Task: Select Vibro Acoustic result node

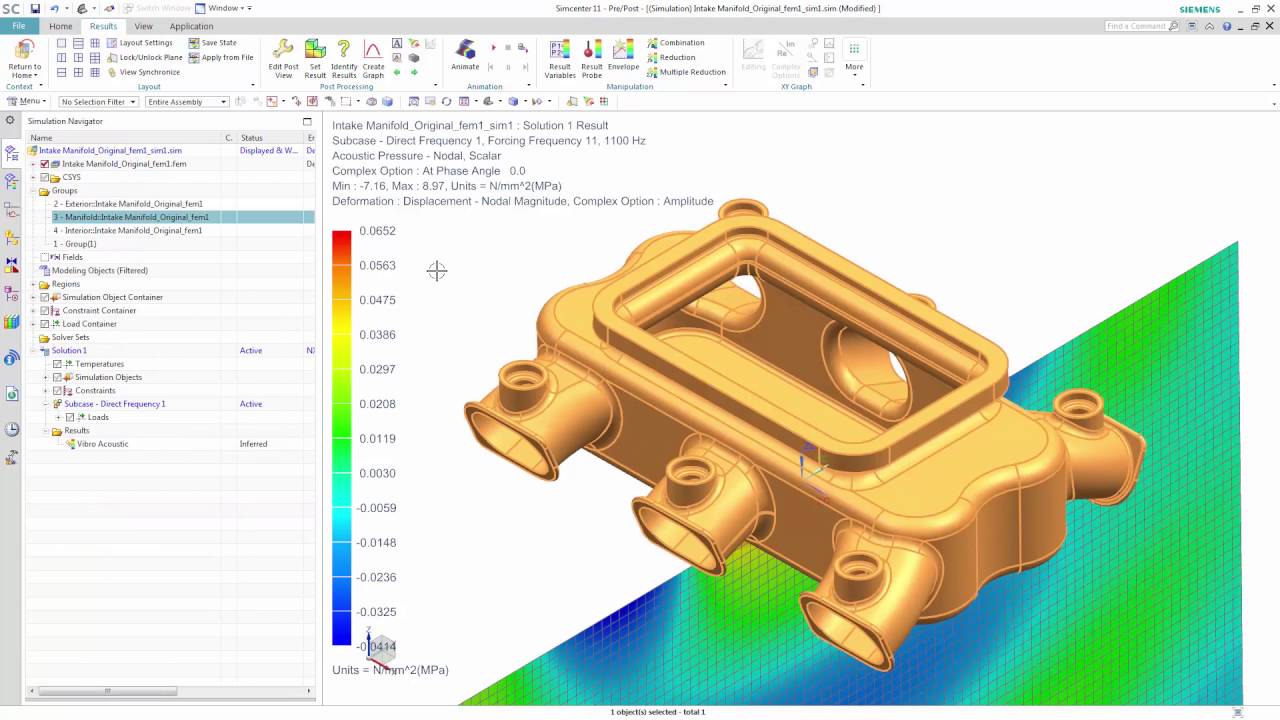Action: 102,444
